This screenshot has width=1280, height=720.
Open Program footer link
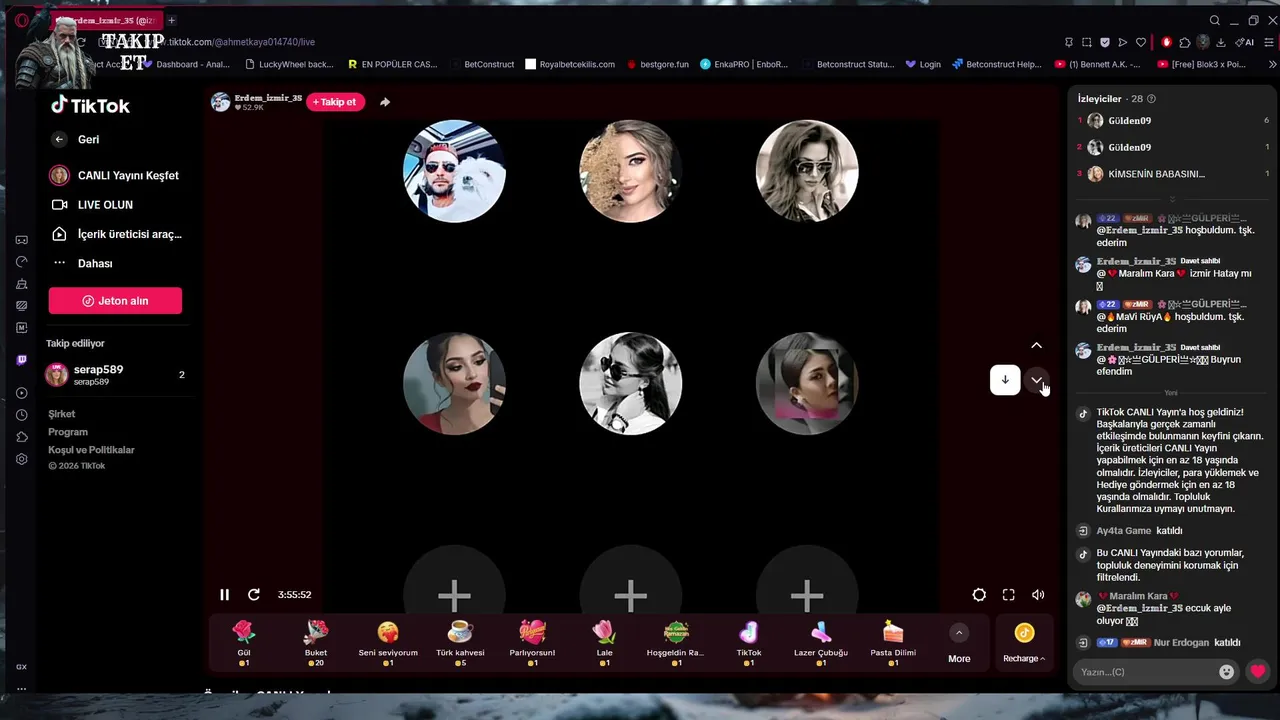(68, 432)
